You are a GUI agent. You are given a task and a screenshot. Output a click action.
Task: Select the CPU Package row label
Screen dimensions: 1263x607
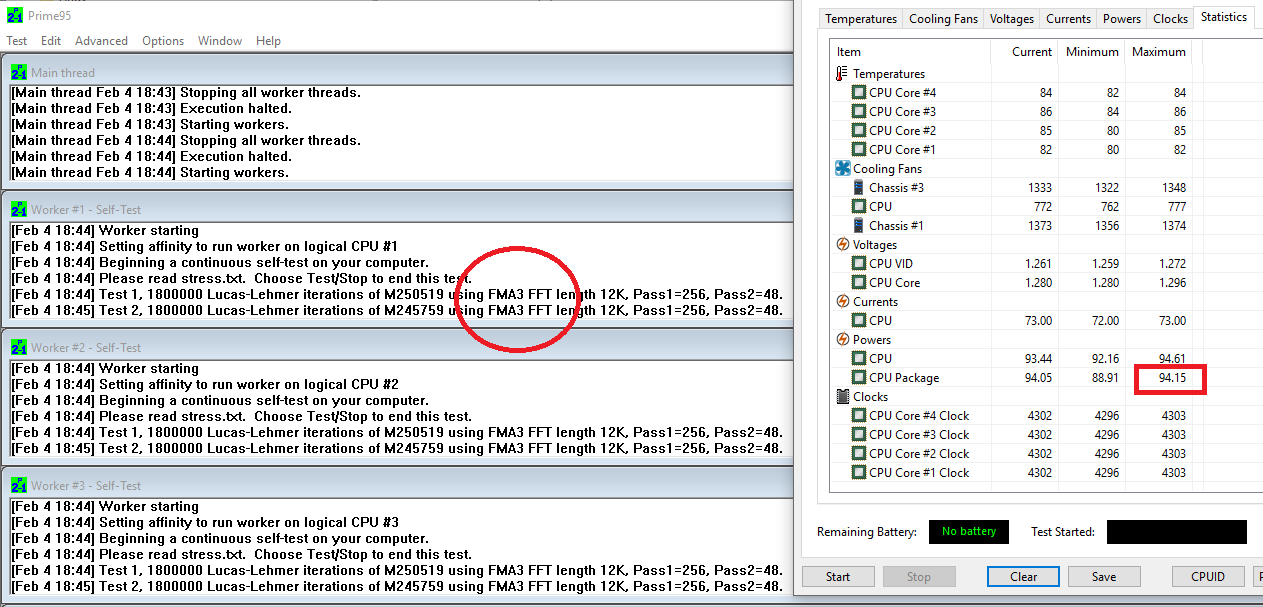[x=904, y=378]
